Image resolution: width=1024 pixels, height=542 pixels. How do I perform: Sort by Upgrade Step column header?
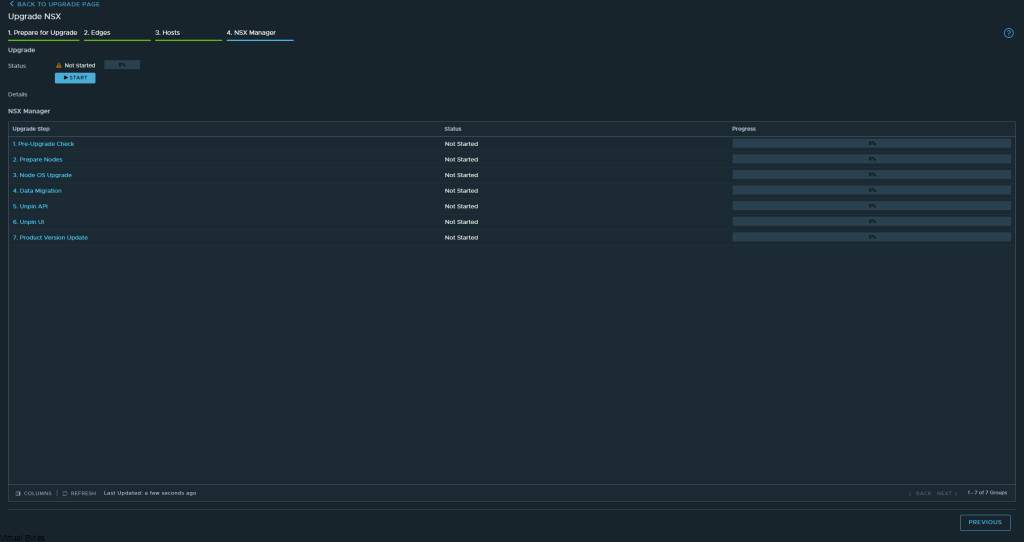click(31, 129)
